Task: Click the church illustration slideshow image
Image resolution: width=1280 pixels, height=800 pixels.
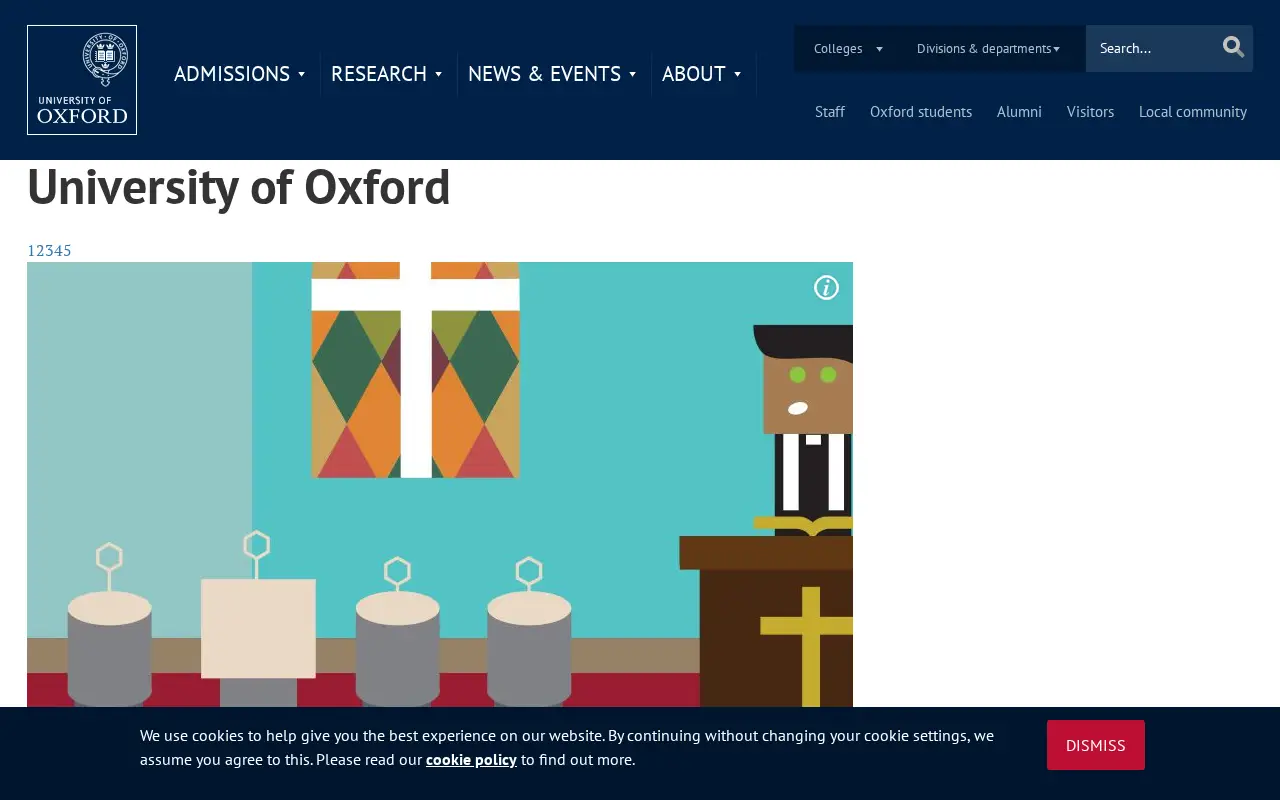Action: point(440,485)
